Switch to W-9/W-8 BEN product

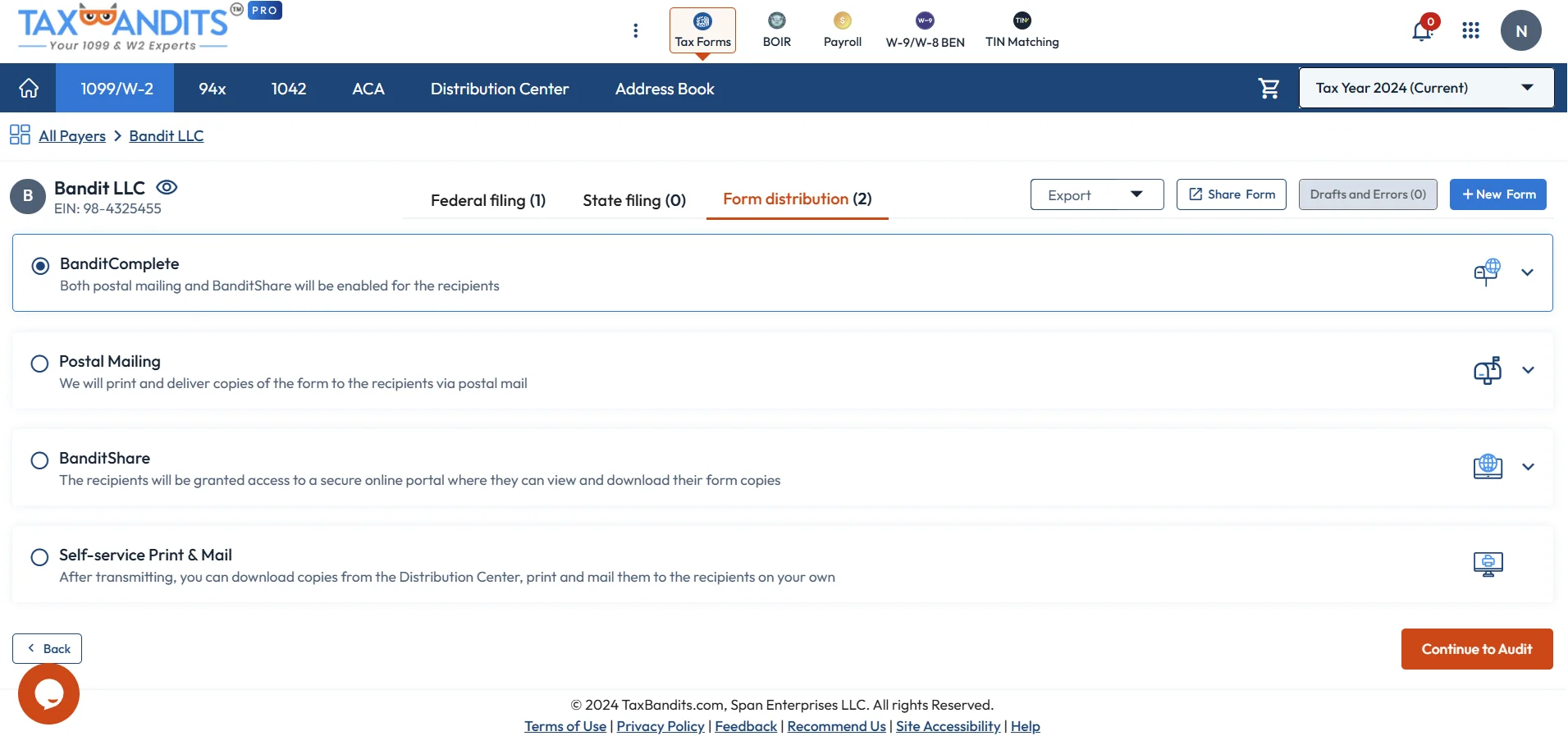click(925, 30)
